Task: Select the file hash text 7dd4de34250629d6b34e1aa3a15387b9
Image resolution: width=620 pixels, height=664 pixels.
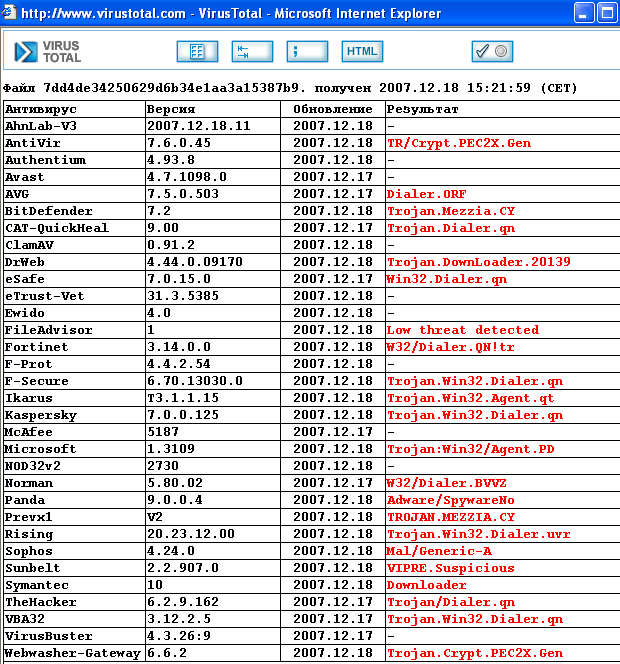Action: (x=174, y=88)
